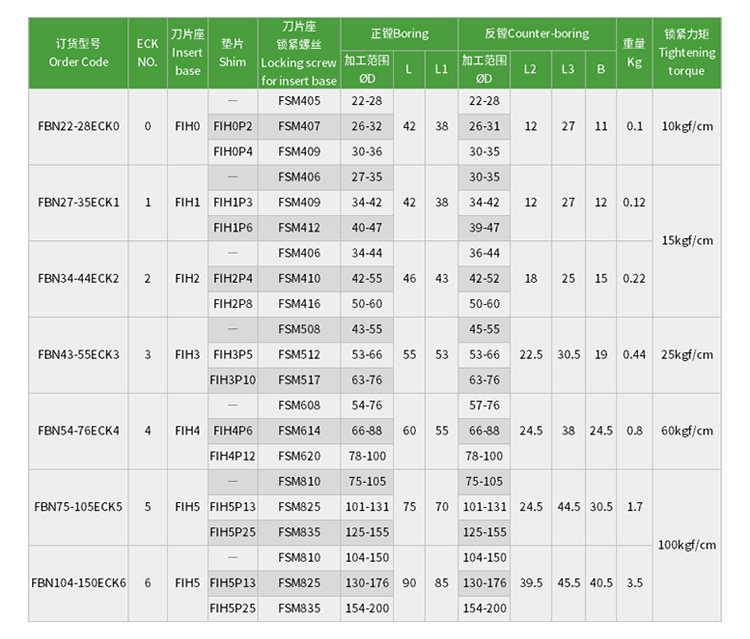Click the Order Code column header
The height and width of the screenshot is (639, 750).
pyautogui.click(x=78, y=53)
